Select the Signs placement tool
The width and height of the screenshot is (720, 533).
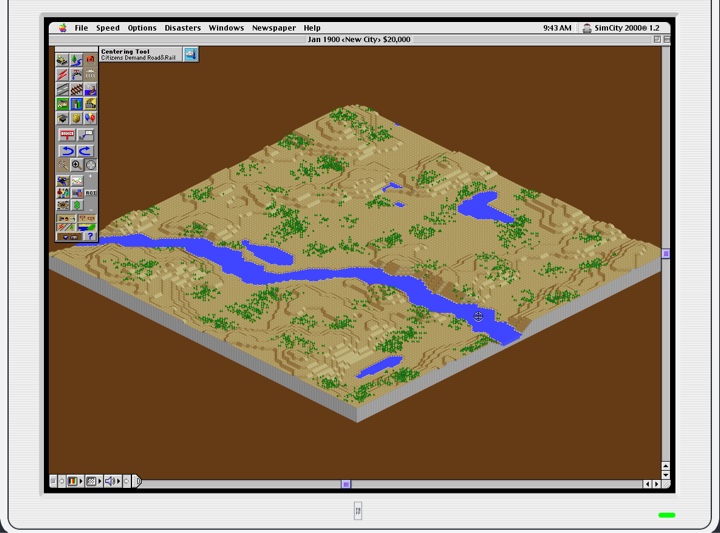[x=67, y=134]
